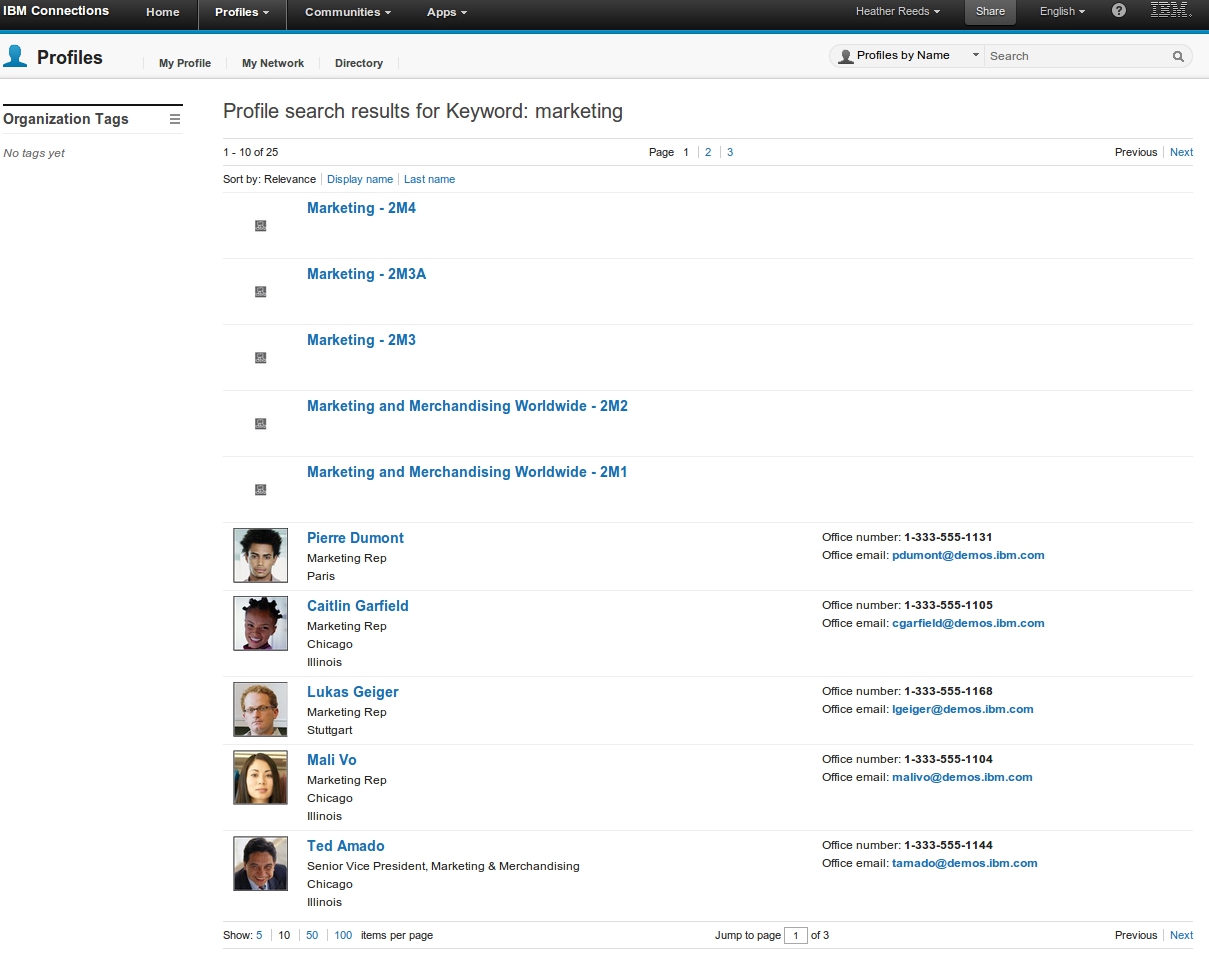The image size is (1209, 956).
Task: Open the Organization Tags menu icon
Action: [175, 117]
